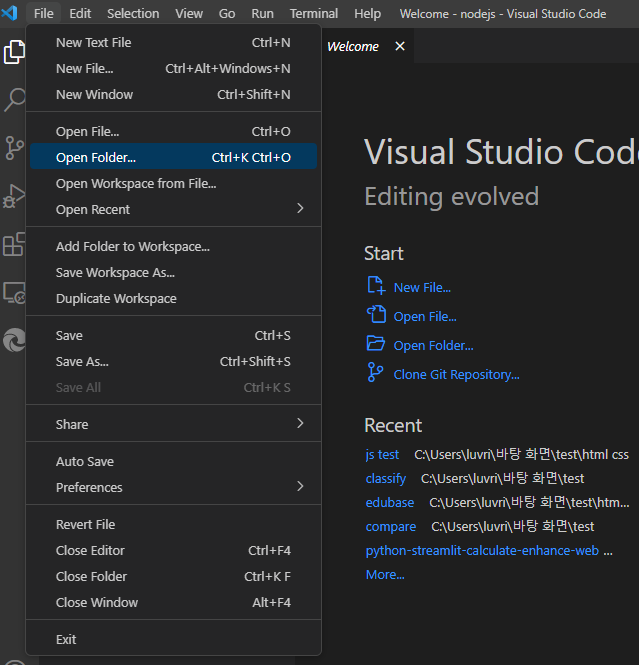Screen dimensions: 639x665
Task: Choose Exit from the File menu
Action: tap(173, 640)
